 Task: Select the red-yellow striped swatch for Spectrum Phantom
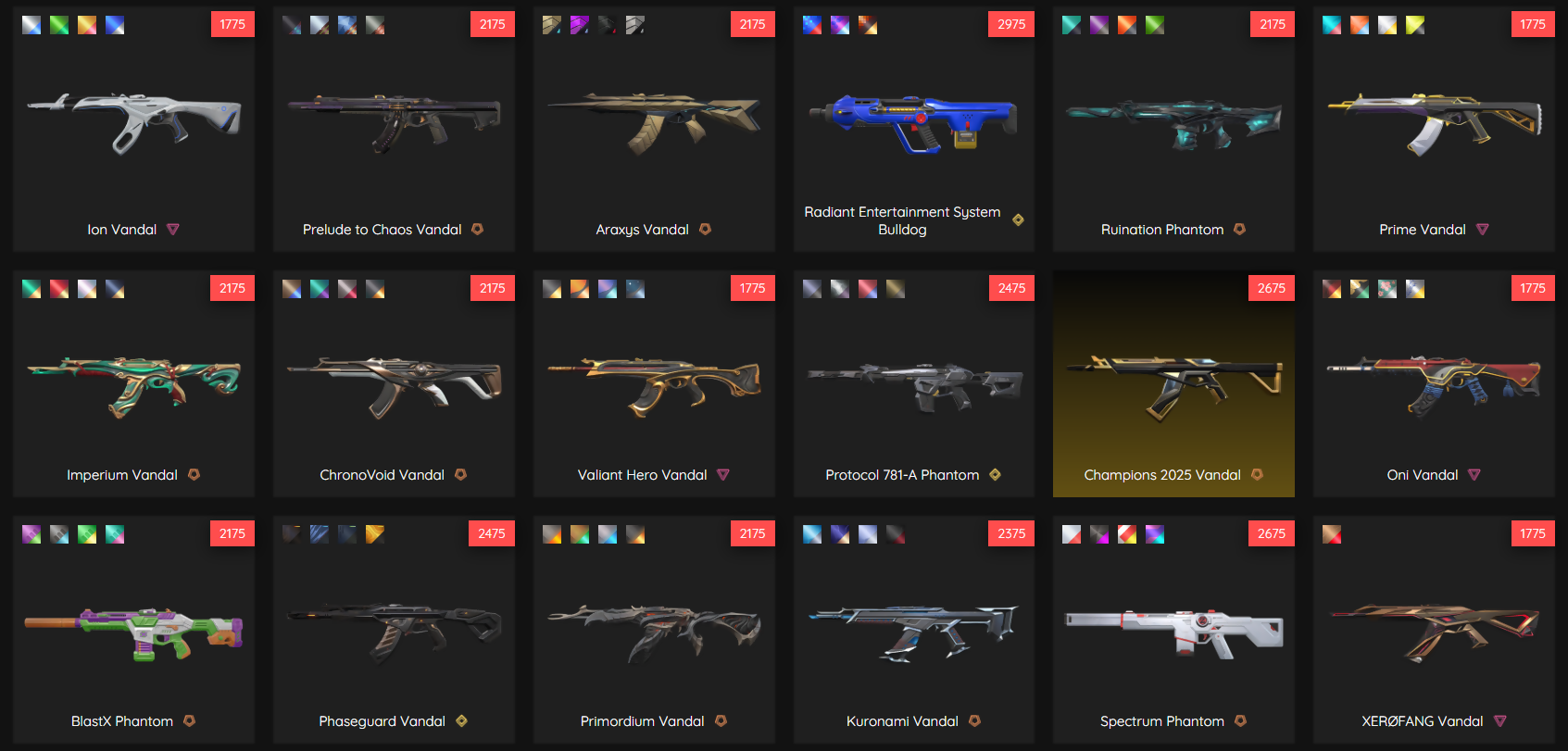pos(1127,534)
